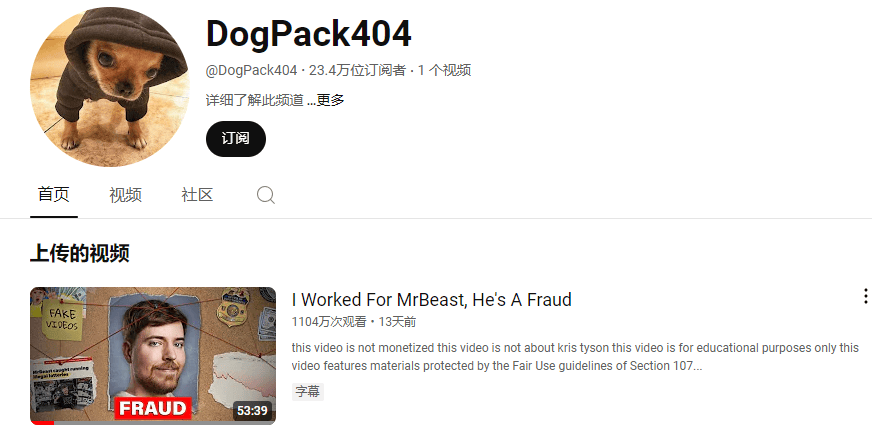
Task: Click the DogPack404 hooded dog avatar
Action: [110, 87]
